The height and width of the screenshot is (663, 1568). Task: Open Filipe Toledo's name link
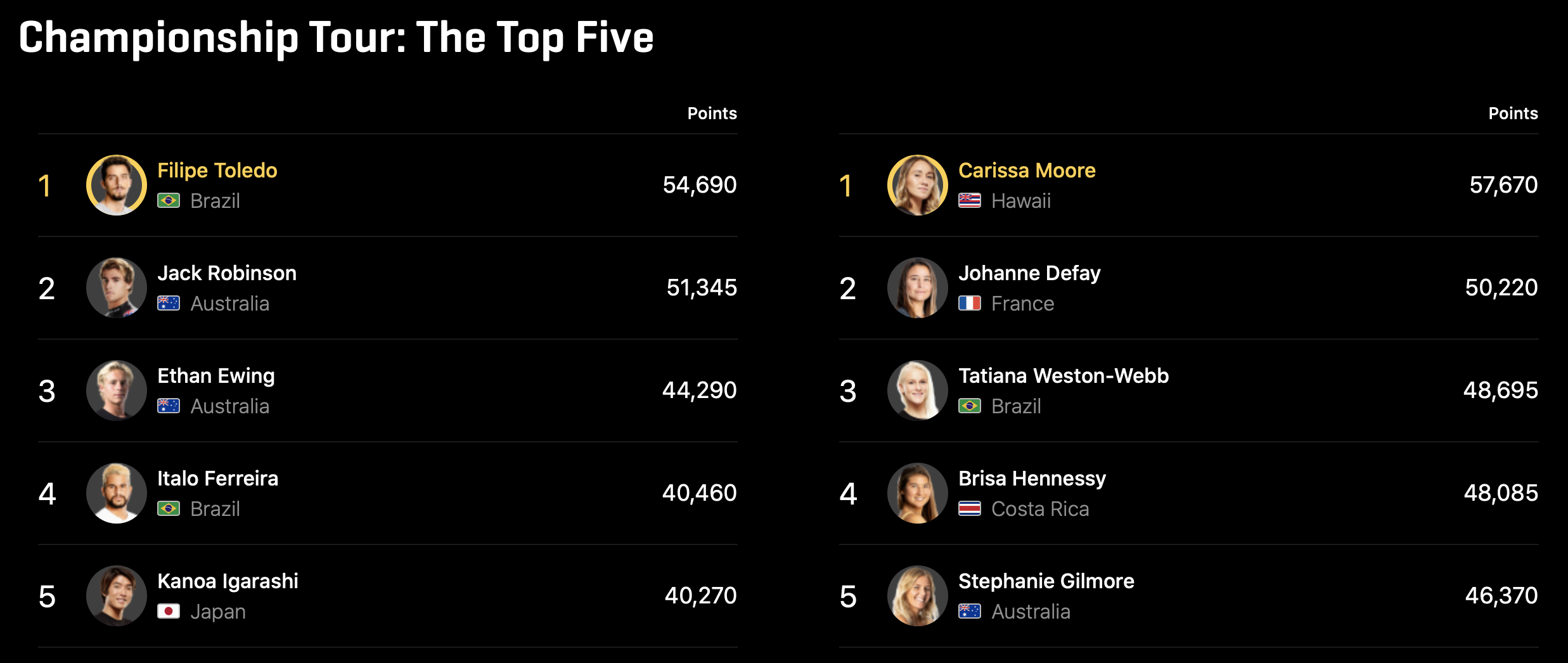(217, 171)
